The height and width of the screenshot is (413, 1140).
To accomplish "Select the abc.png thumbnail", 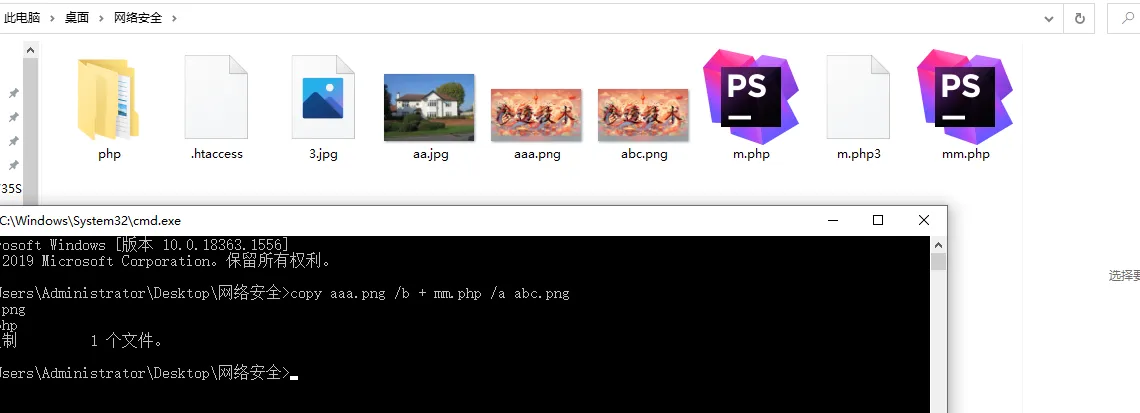I will [643, 115].
